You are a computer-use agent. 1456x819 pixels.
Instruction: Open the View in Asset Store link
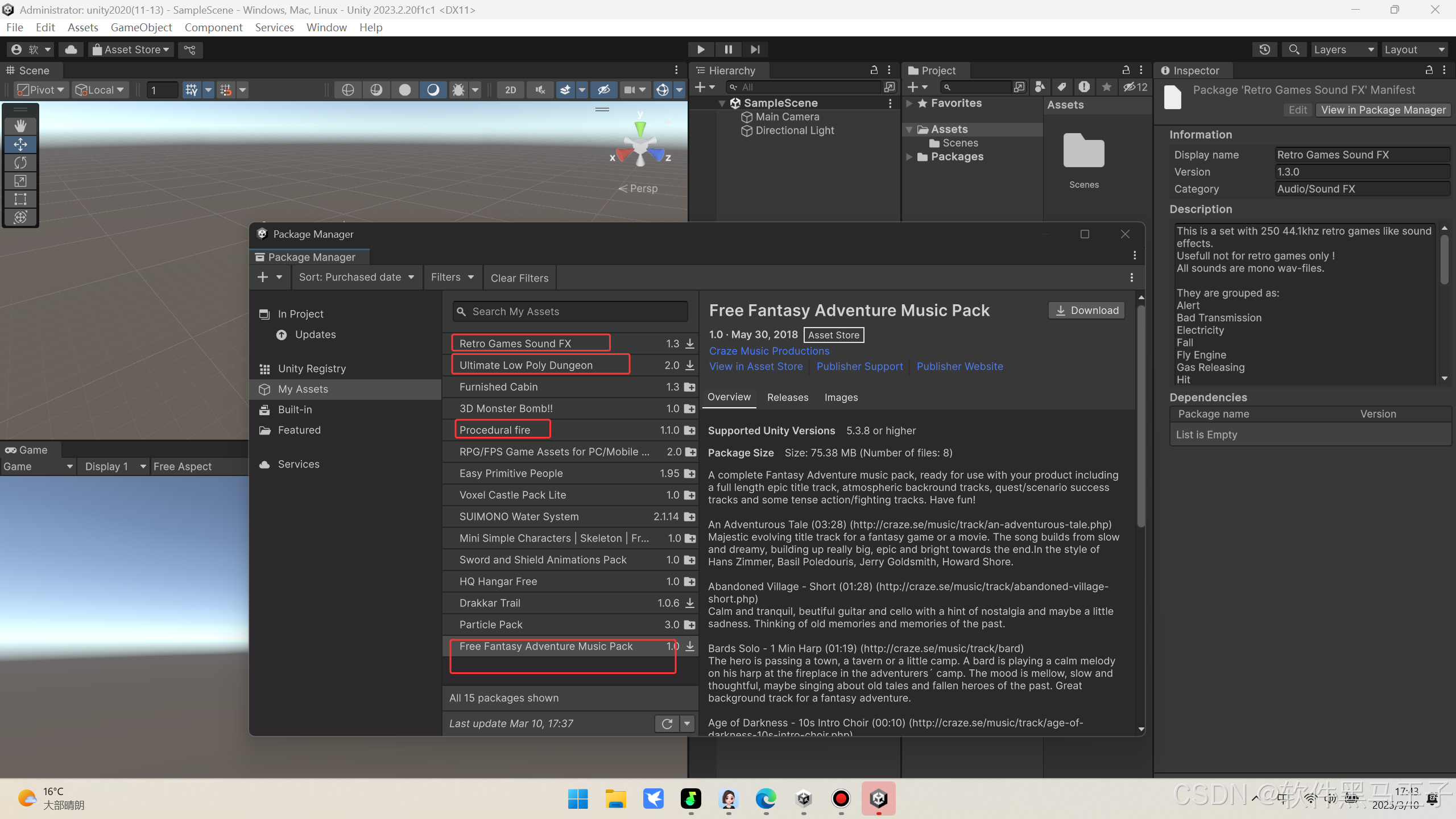[x=755, y=366]
